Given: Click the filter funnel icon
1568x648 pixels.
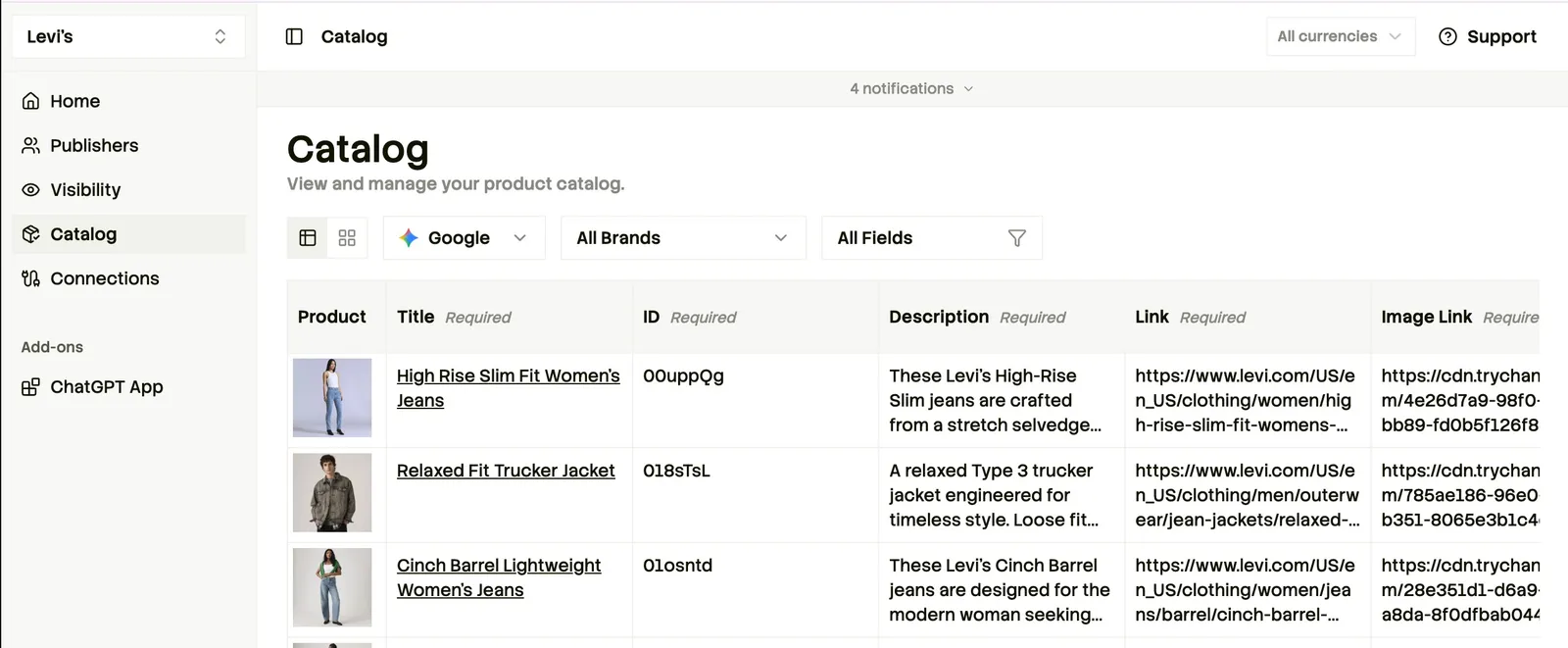Looking at the screenshot, I should (x=1017, y=238).
